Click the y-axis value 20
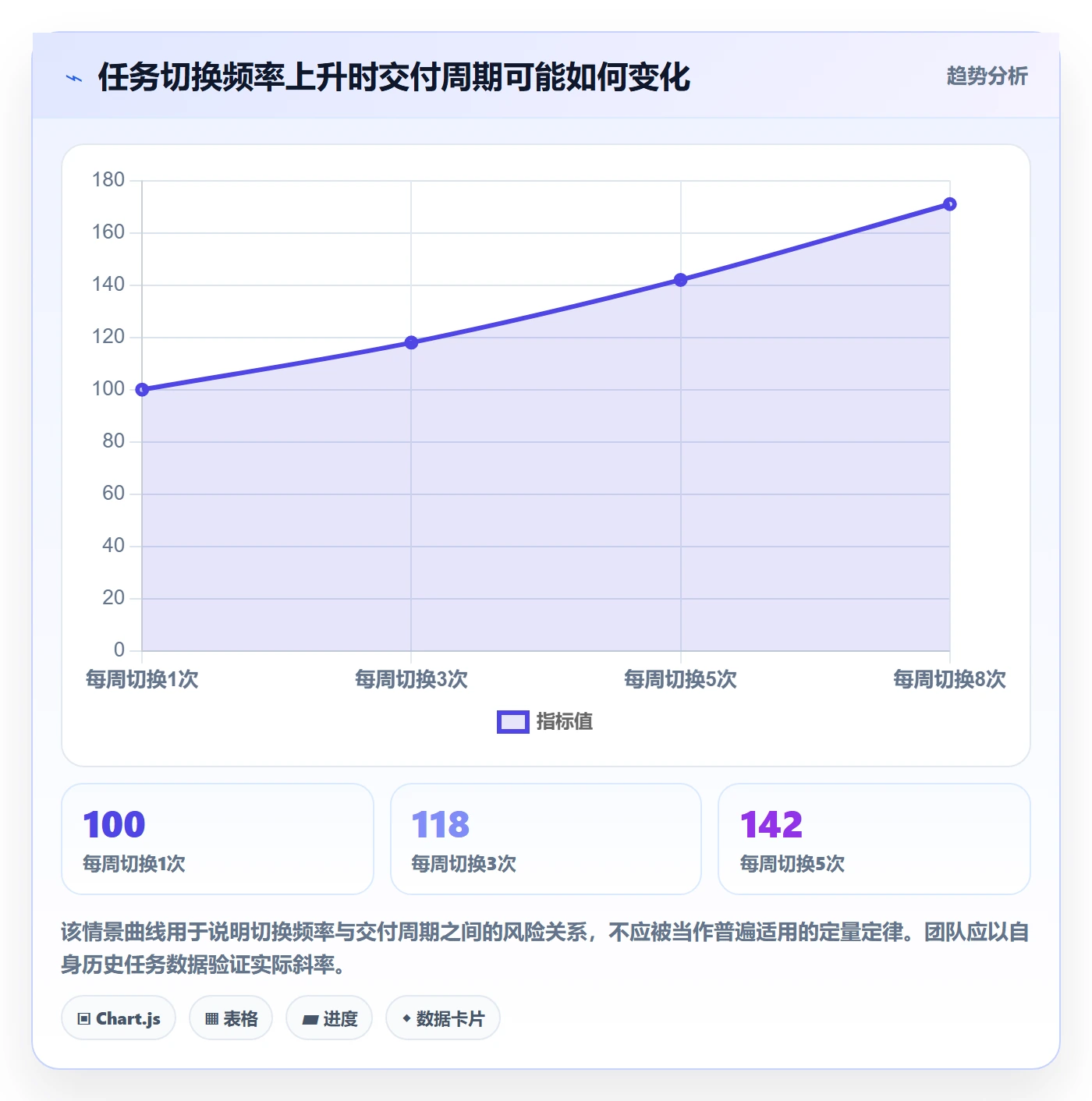The image size is (1092, 1101). click(114, 598)
